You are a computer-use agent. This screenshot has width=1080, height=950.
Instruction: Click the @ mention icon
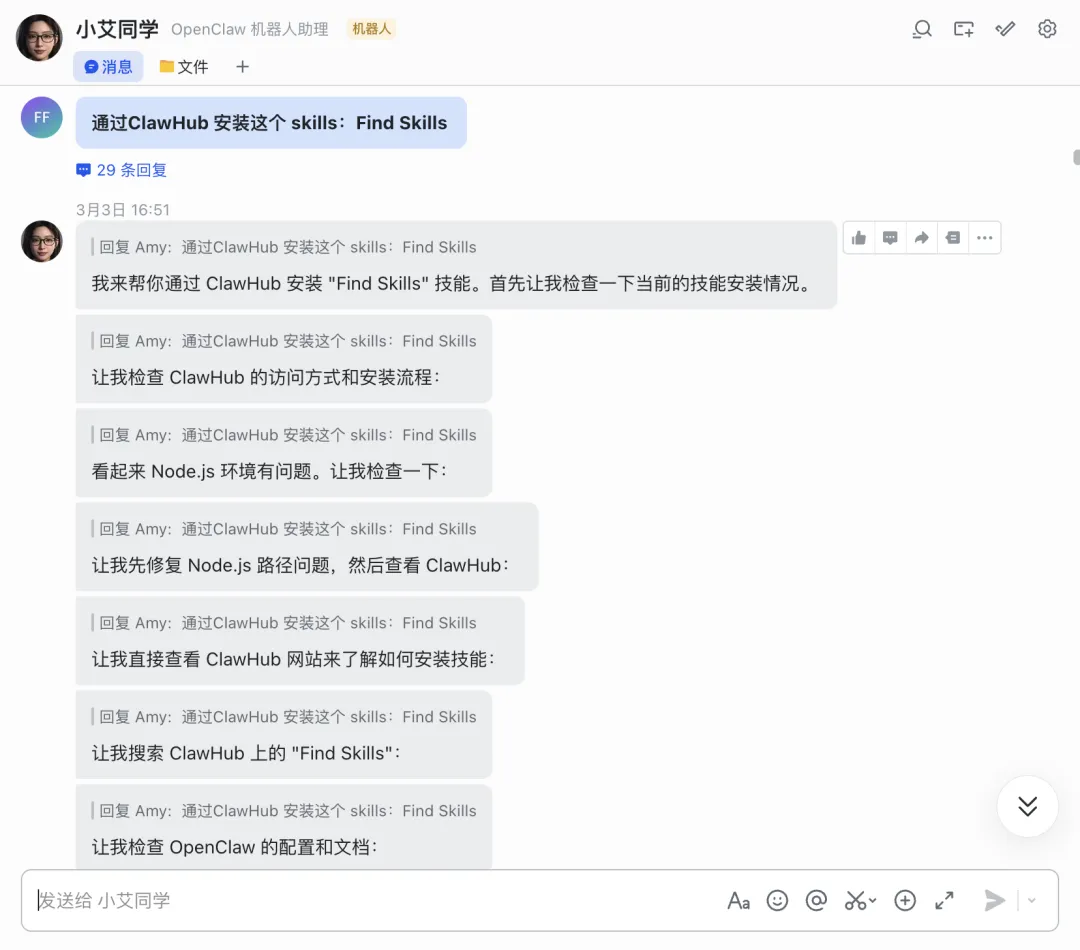pos(816,900)
